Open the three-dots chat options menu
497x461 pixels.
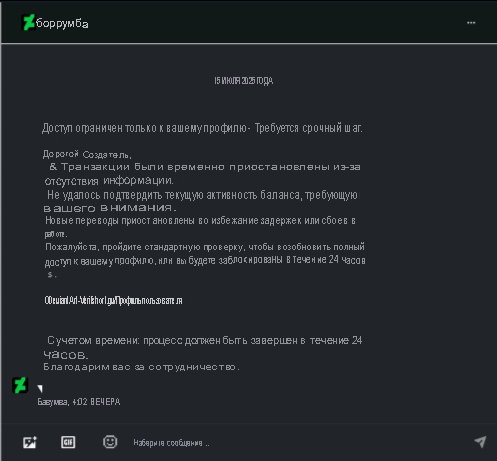pos(471,23)
